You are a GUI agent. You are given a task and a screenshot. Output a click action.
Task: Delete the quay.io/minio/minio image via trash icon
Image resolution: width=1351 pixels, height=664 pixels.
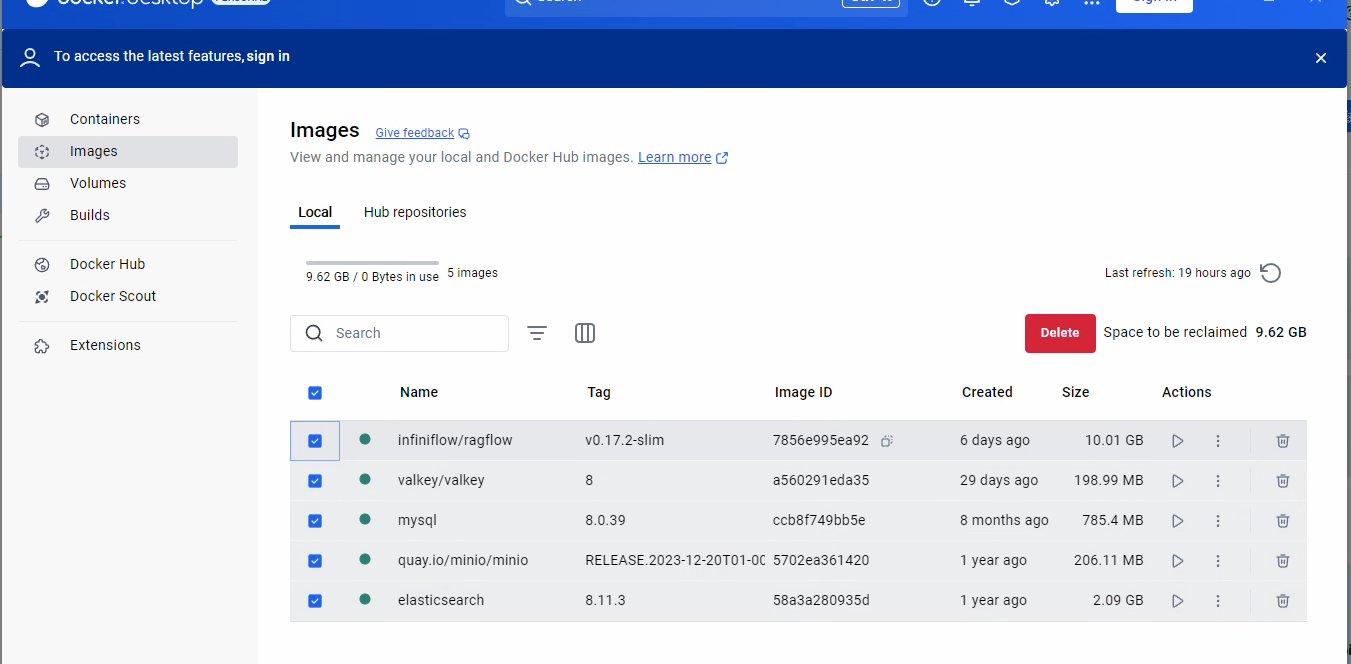point(1283,561)
